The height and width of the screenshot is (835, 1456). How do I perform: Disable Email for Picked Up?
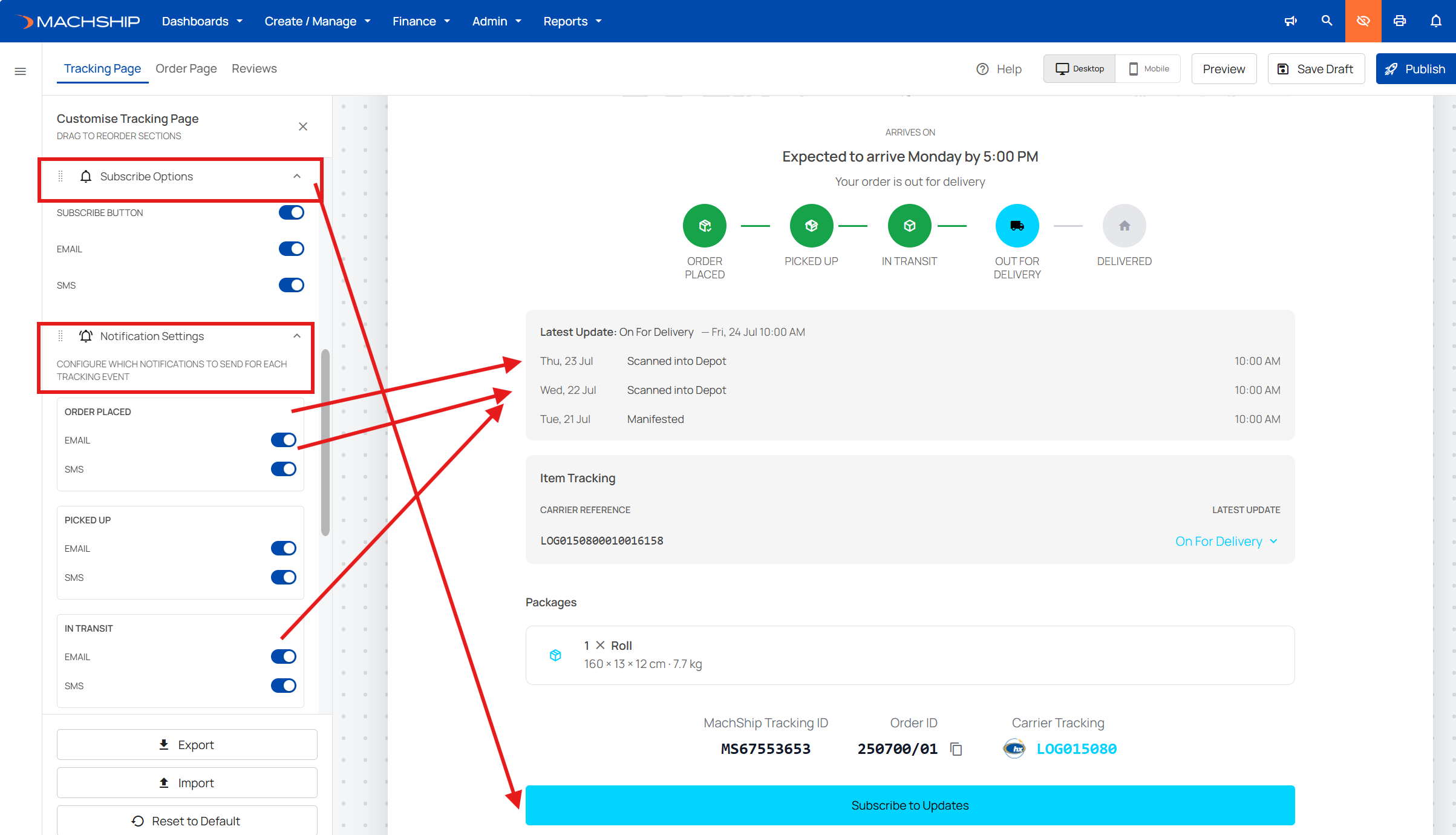[283, 549]
